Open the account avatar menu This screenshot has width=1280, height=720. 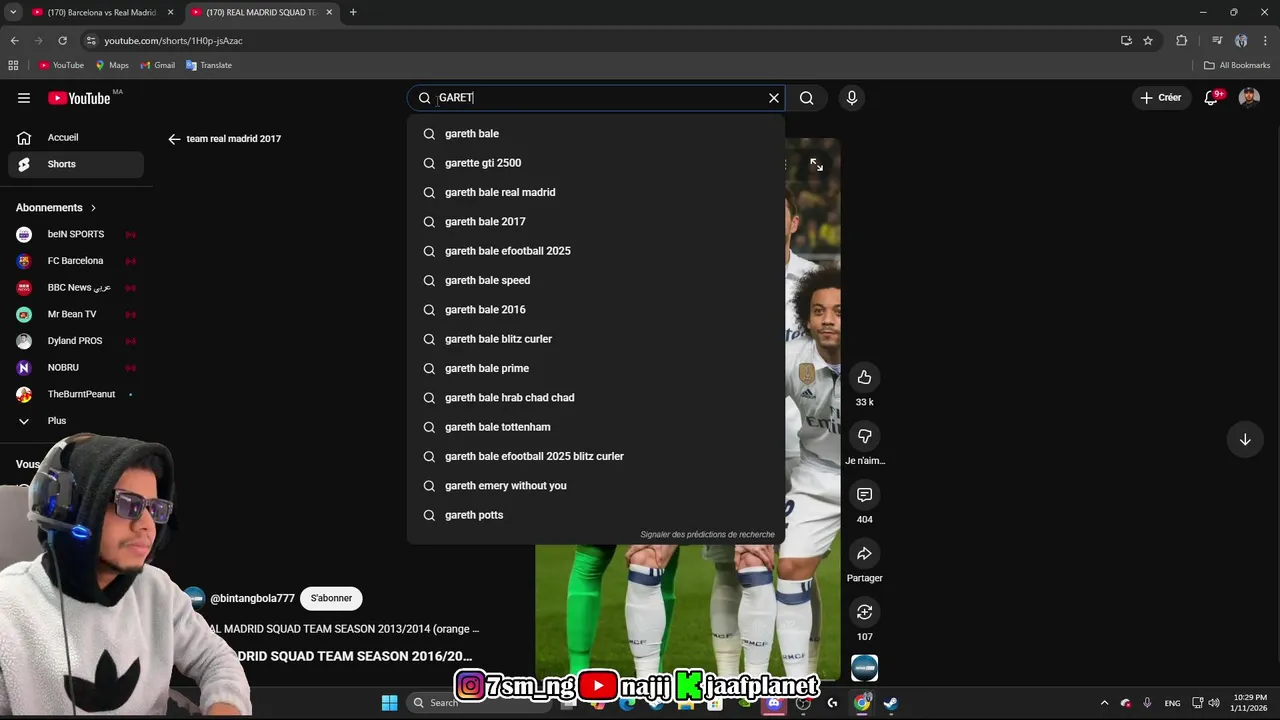click(1249, 98)
